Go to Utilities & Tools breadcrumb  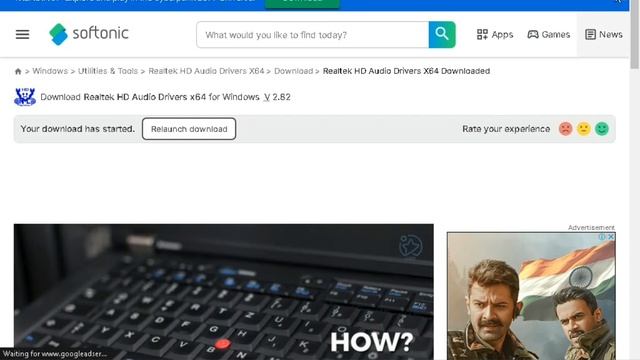pyautogui.click(x=108, y=71)
